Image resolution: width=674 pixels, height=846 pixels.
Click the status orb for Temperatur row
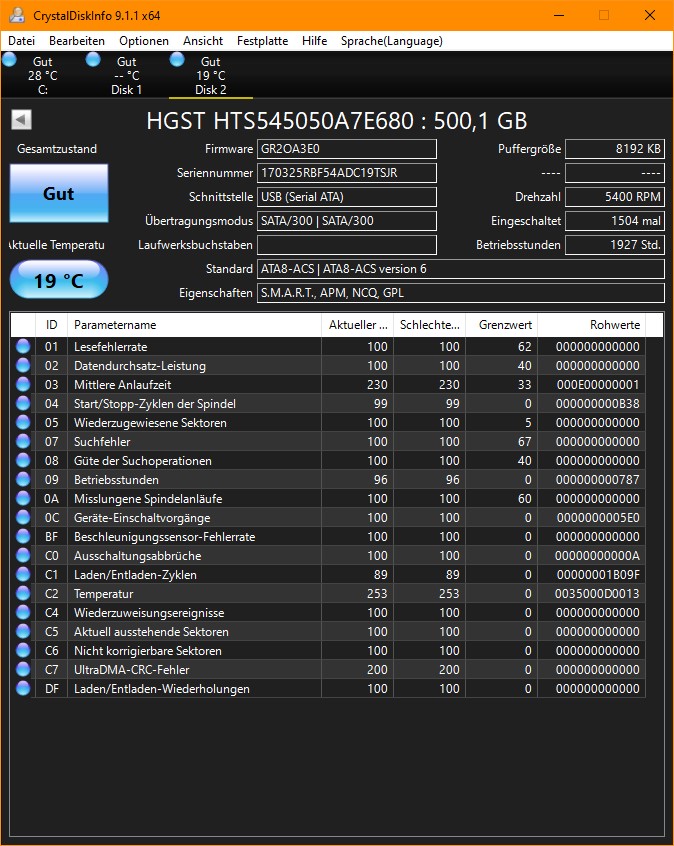pos(23,593)
